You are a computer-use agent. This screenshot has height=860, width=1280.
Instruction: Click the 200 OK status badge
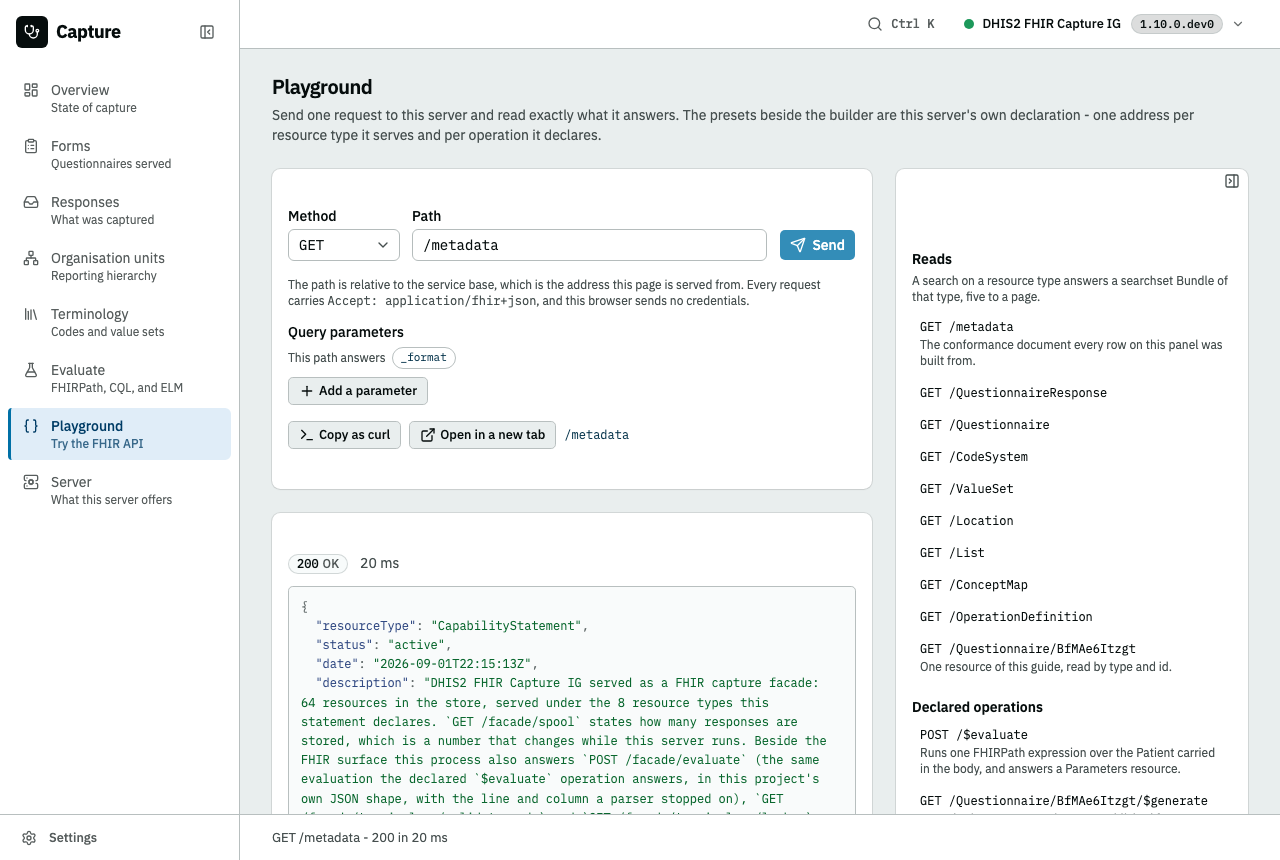(318, 564)
